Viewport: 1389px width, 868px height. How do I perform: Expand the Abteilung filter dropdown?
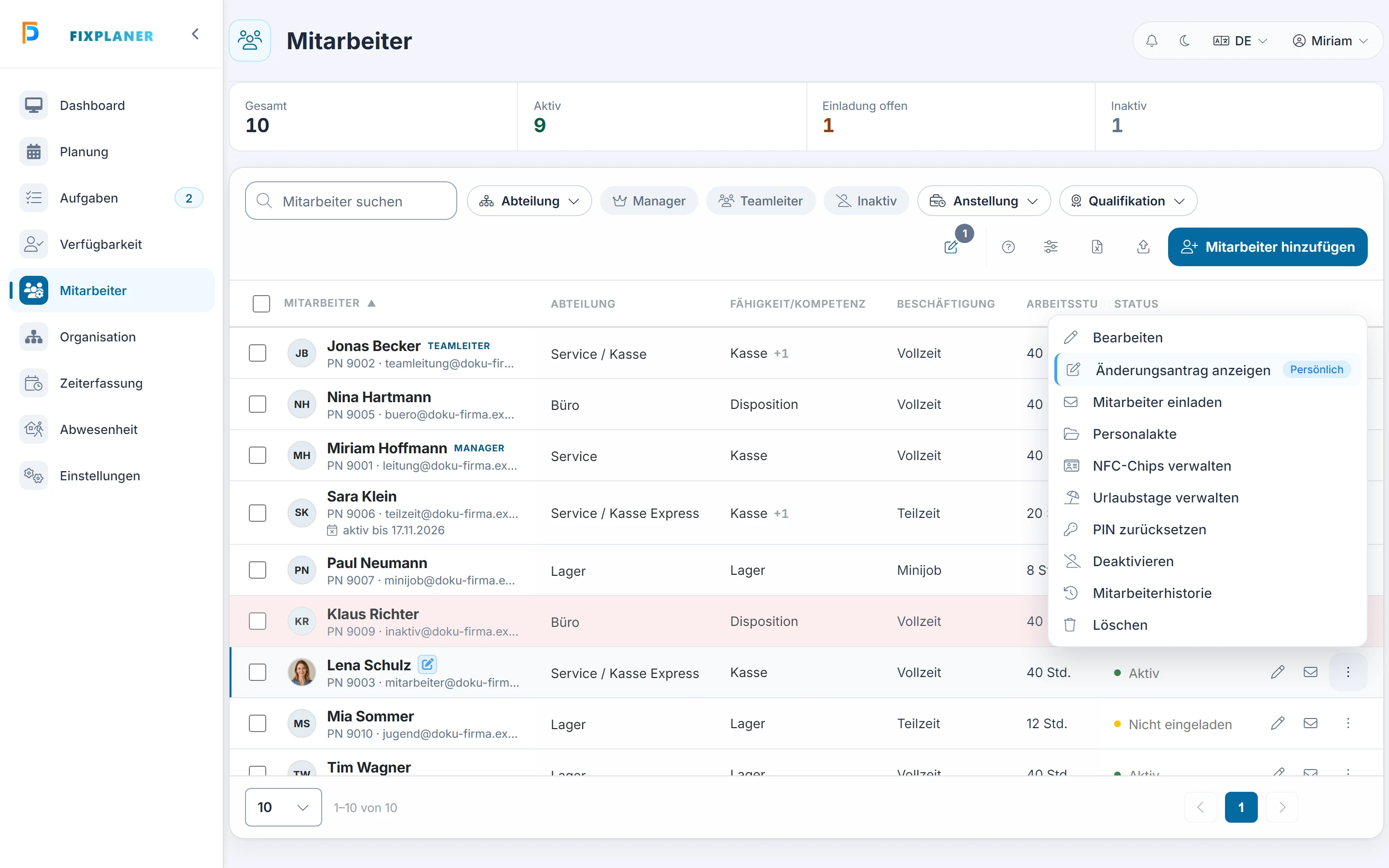coord(529,201)
